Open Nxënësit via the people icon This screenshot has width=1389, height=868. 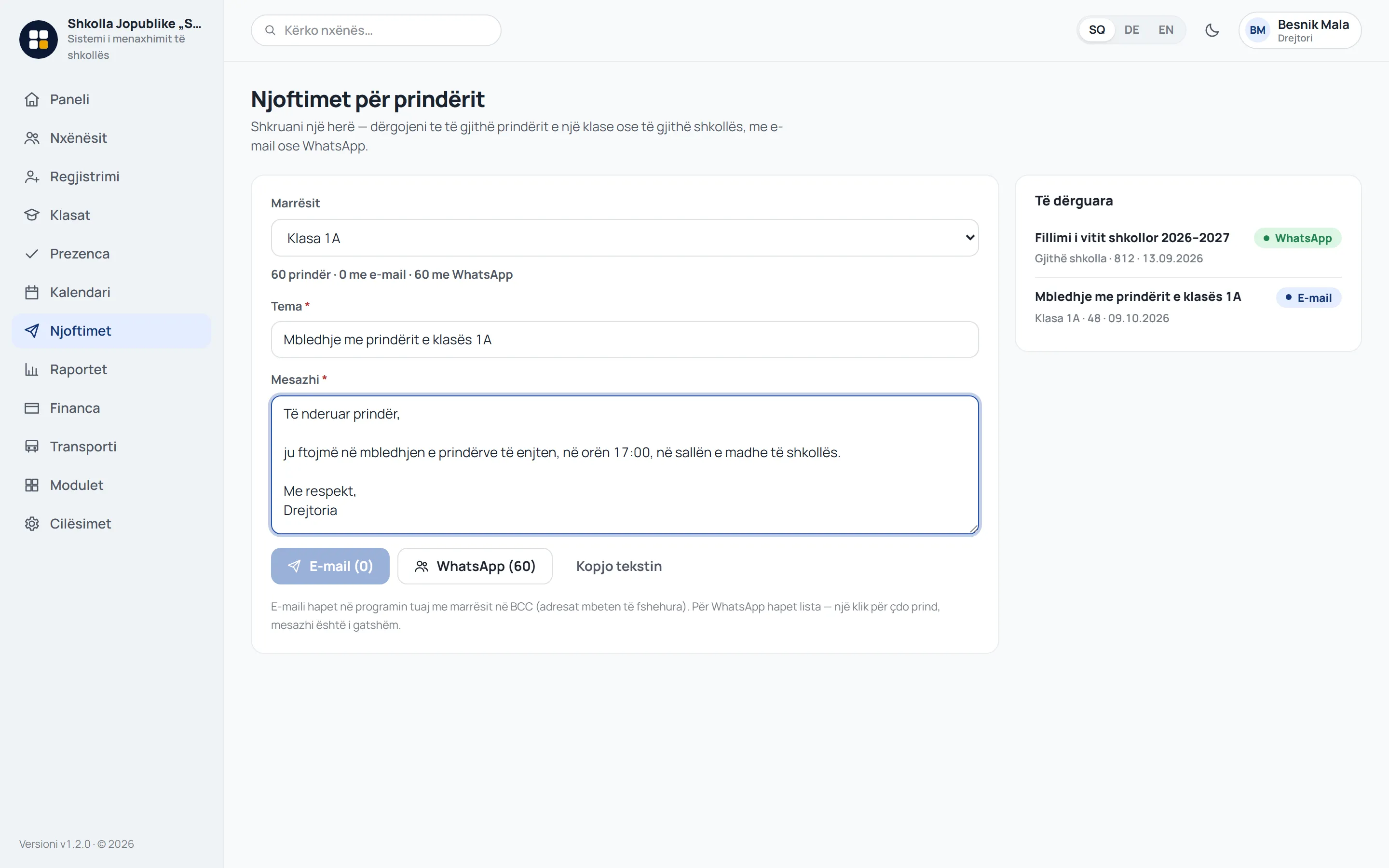pyautogui.click(x=32, y=138)
